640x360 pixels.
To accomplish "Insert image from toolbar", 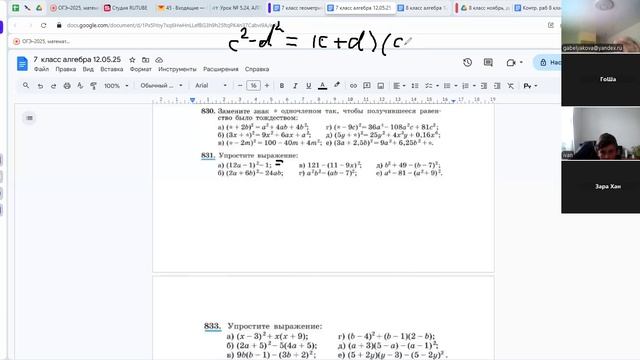I will tap(380, 86).
